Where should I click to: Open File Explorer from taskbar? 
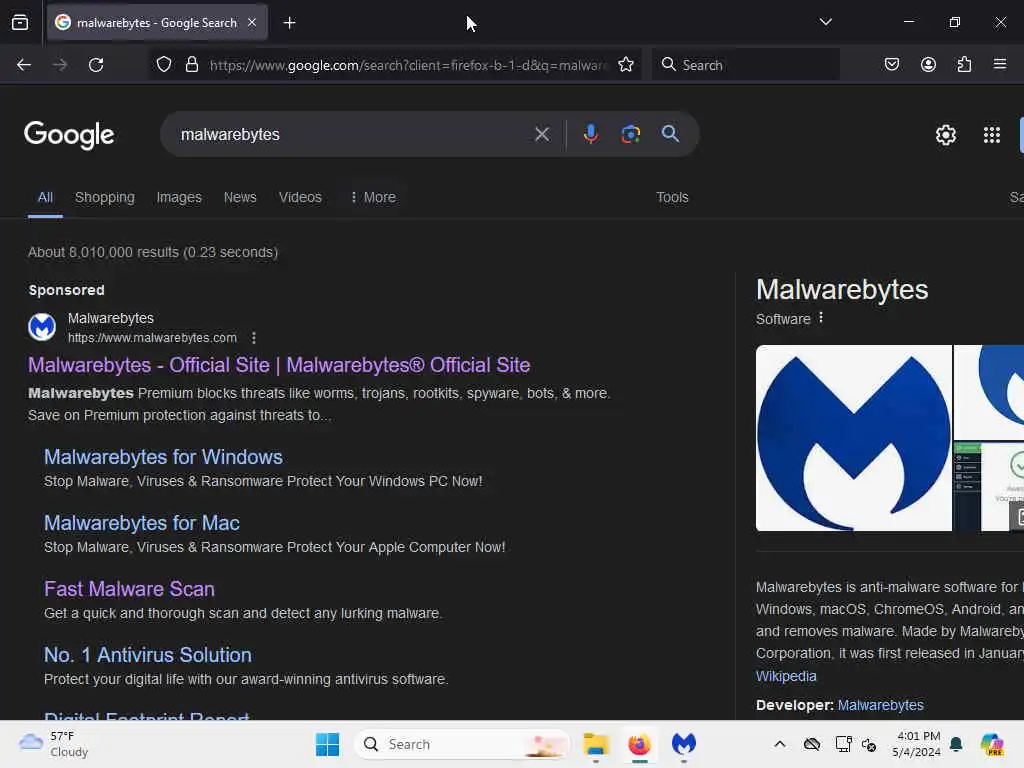[x=596, y=744]
